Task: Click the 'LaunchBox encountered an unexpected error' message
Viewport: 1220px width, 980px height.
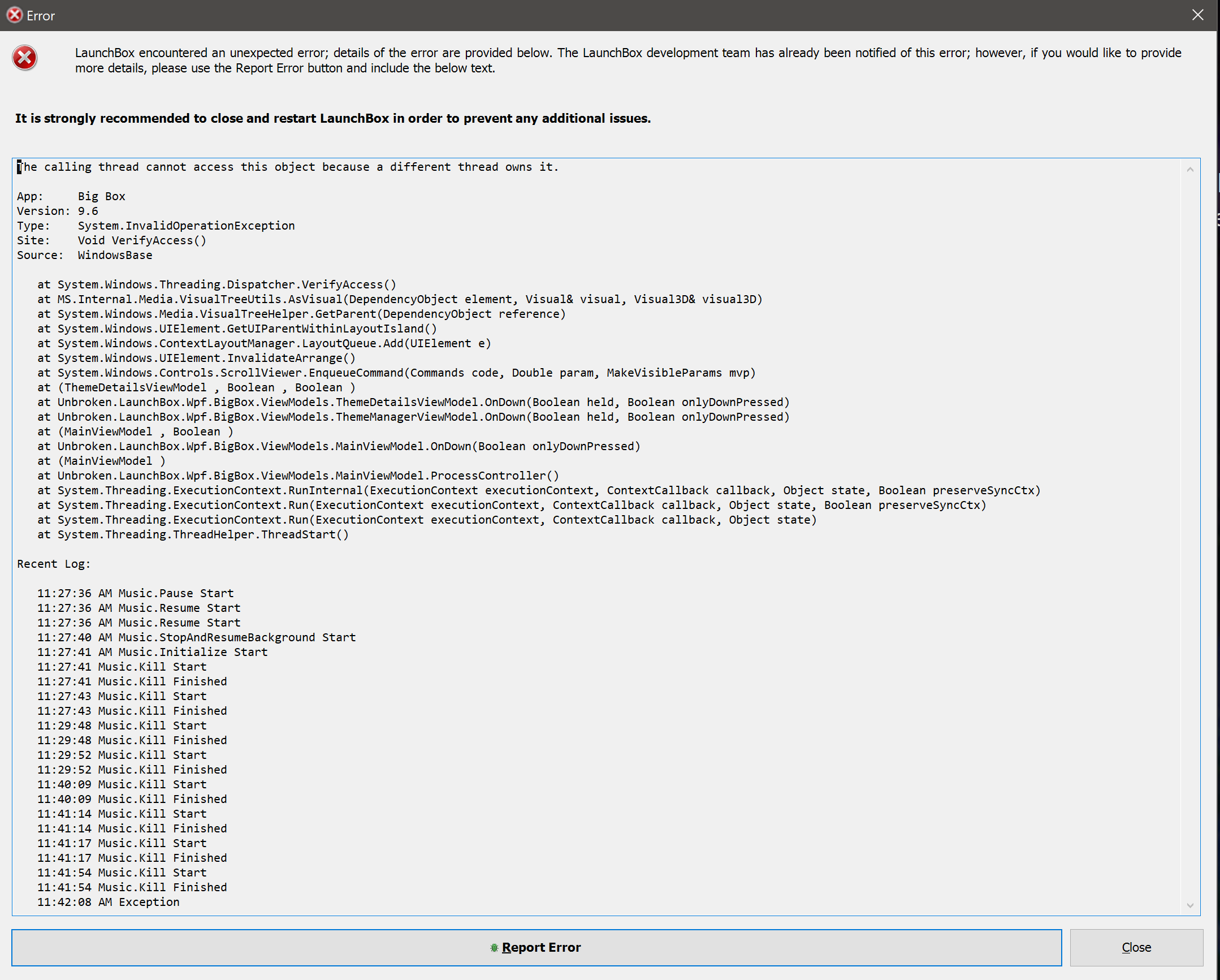Action: click(x=628, y=61)
